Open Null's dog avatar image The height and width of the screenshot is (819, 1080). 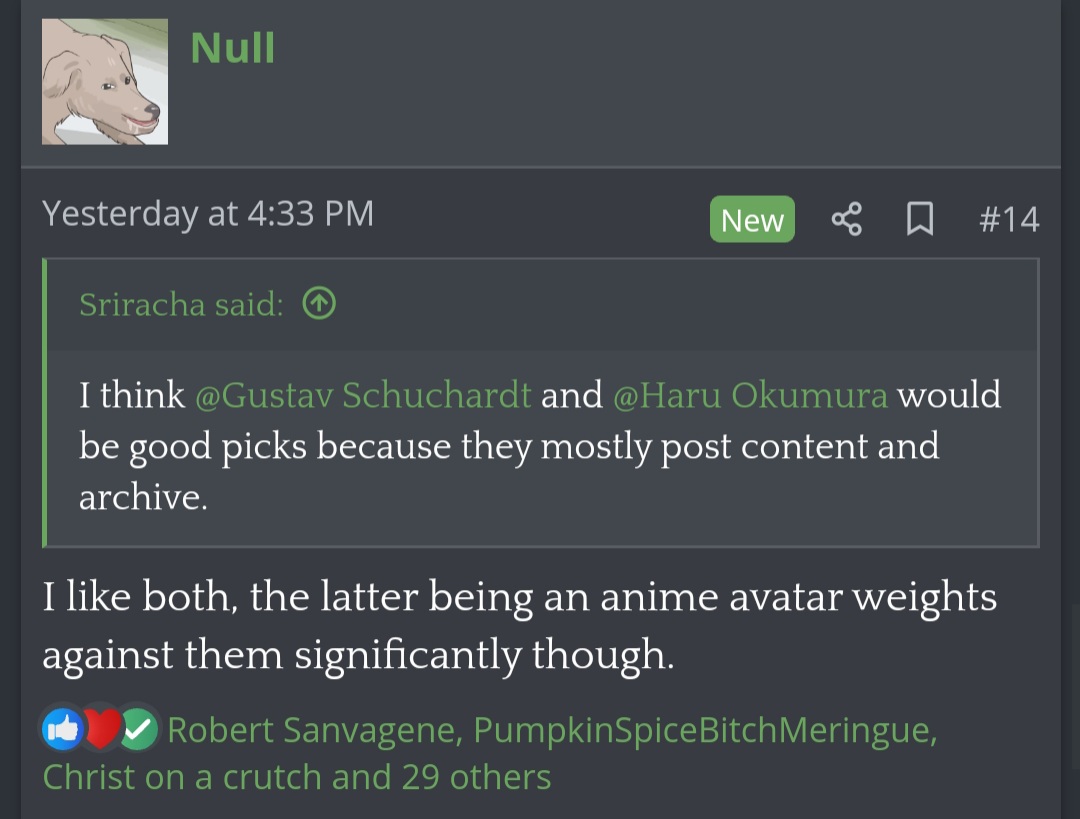[105, 81]
